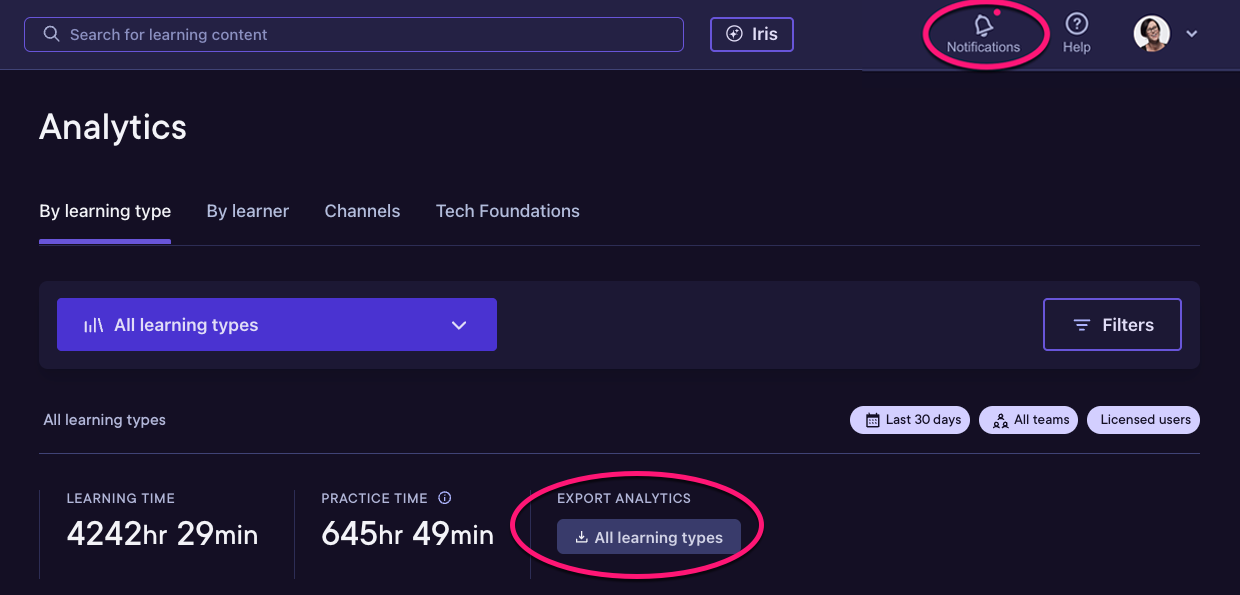
Task: Open the All learning types dropdown
Action: coord(277,325)
